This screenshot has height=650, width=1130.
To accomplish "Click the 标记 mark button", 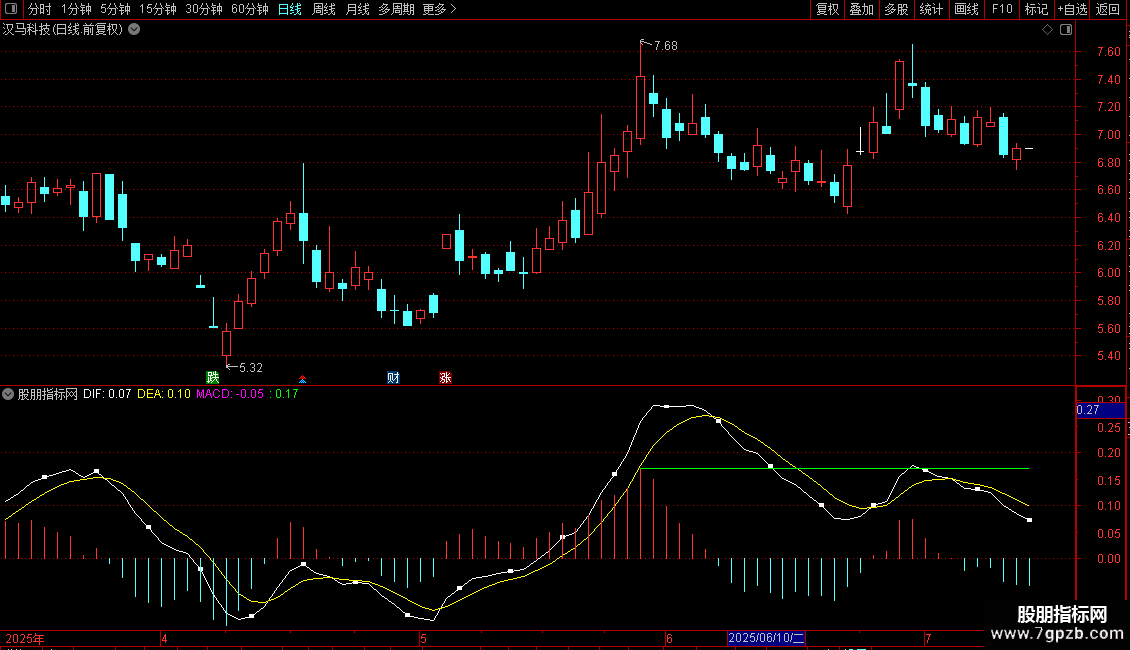I will [x=1036, y=9].
